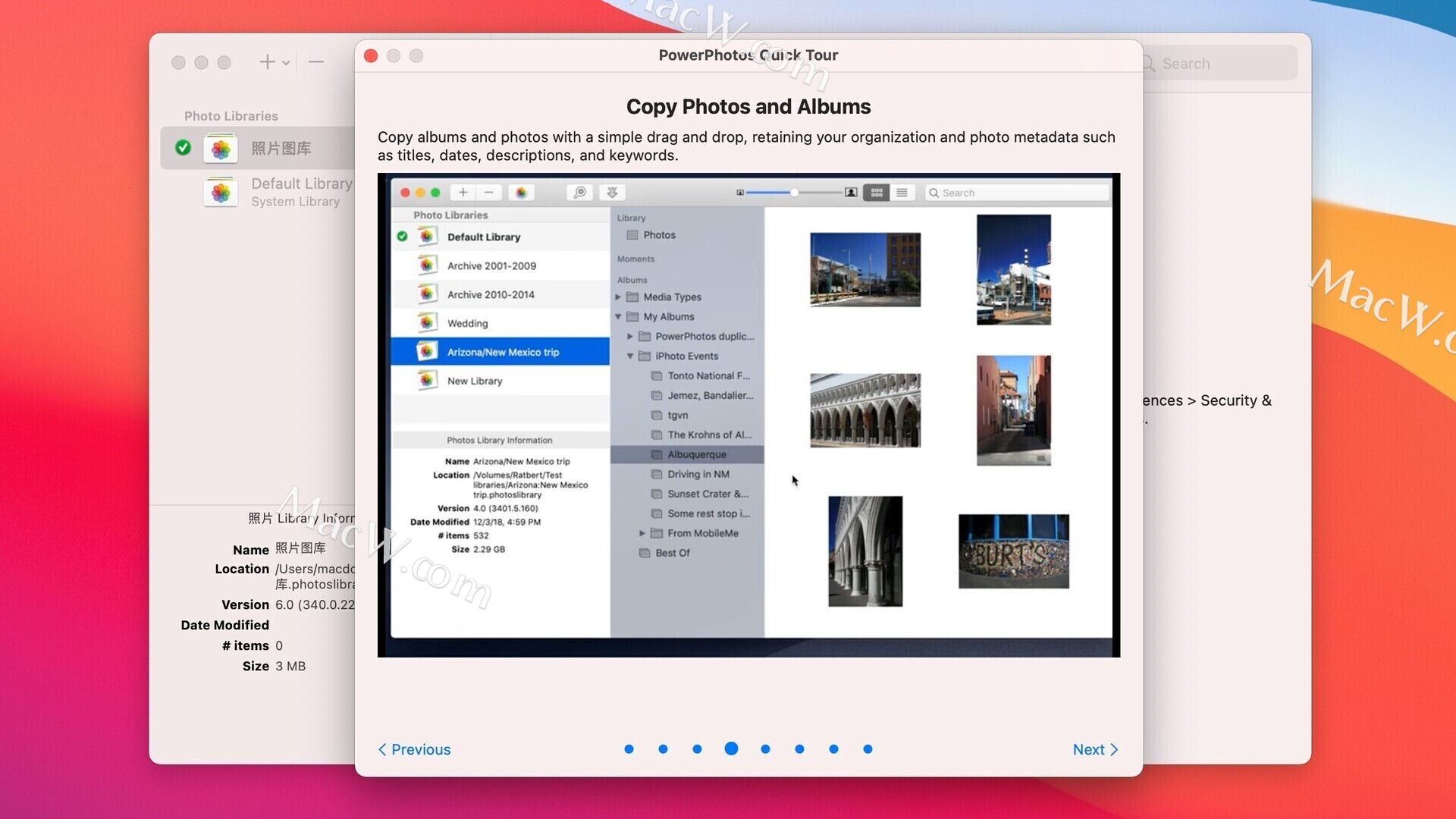Jump to the fifth tour page dot
This screenshot has height=819, width=1456.
click(x=765, y=749)
